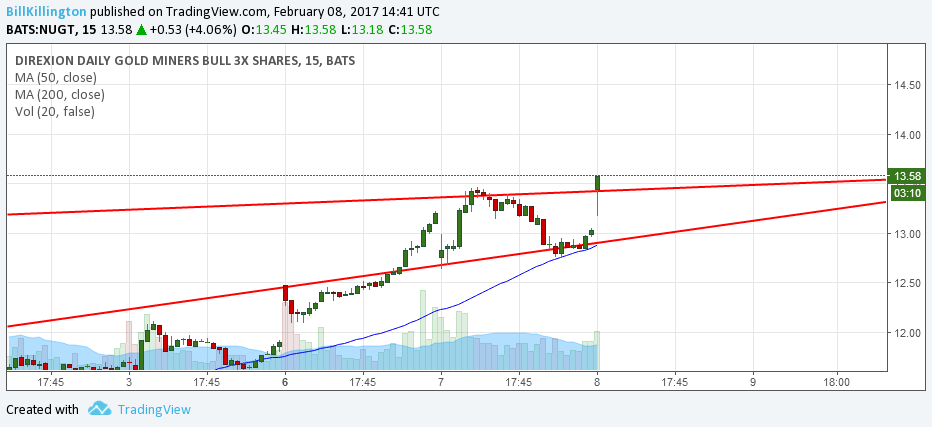Click the BATS:NUGT symbol text in header
932x427 pixels.
pyautogui.click(x=40, y=29)
